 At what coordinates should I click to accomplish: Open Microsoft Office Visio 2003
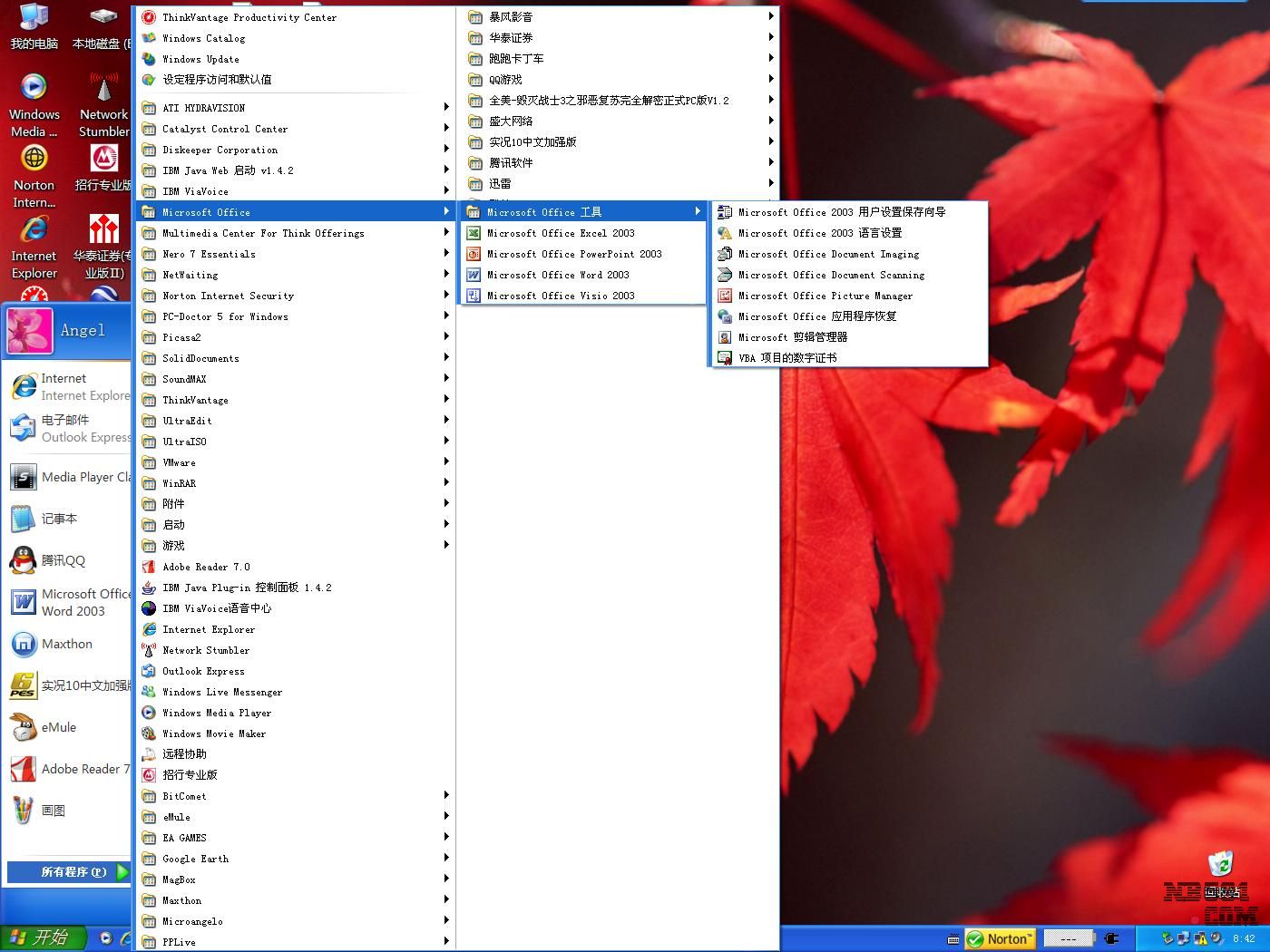coord(560,296)
